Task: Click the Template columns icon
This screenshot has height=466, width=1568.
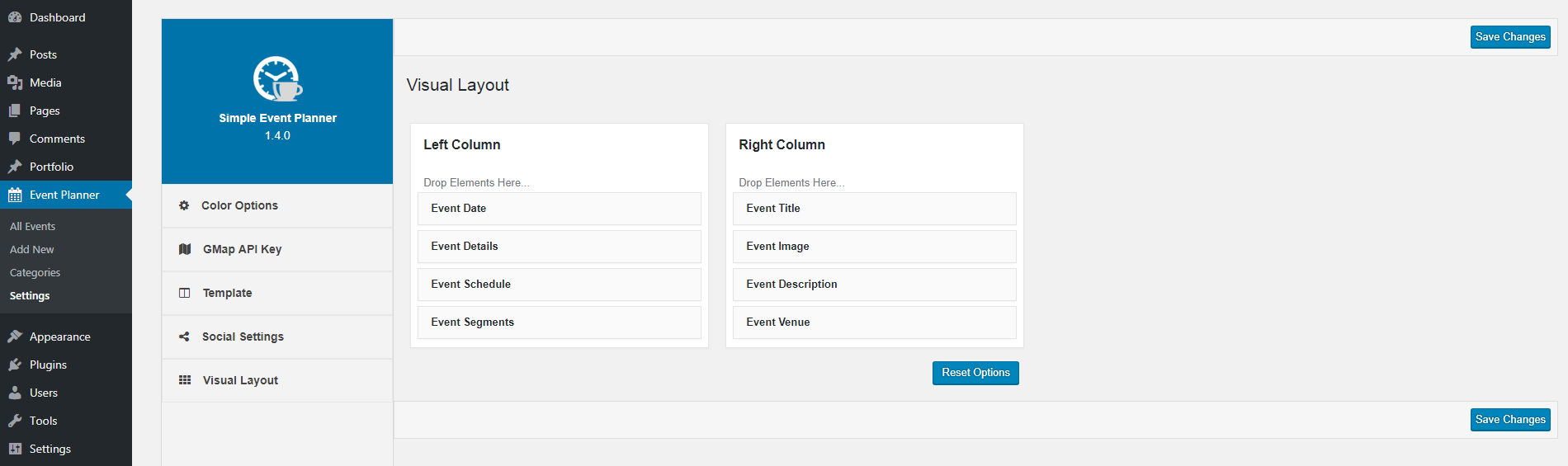Action: (x=185, y=293)
